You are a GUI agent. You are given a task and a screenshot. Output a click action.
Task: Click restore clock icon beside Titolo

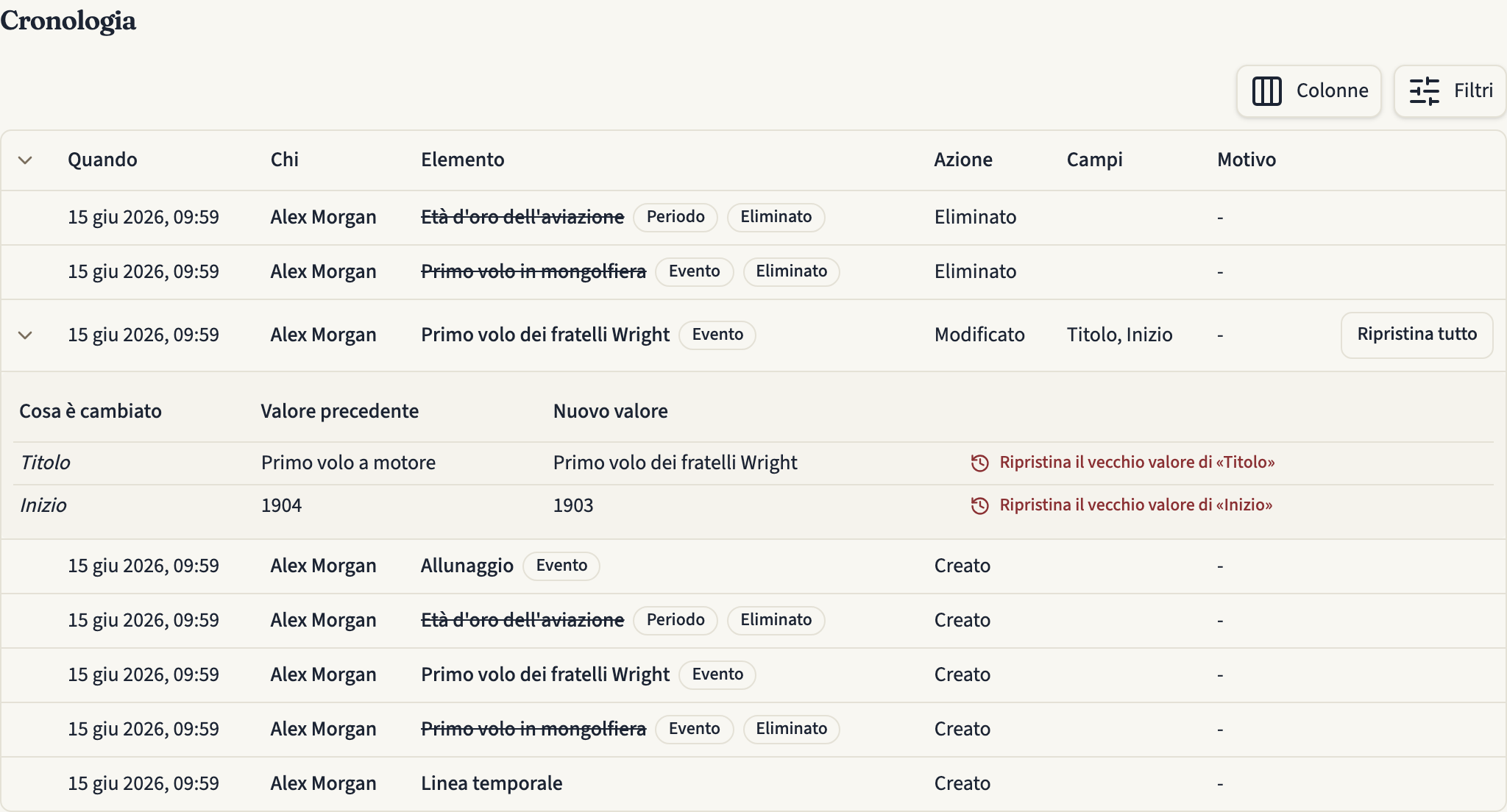pos(979,463)
